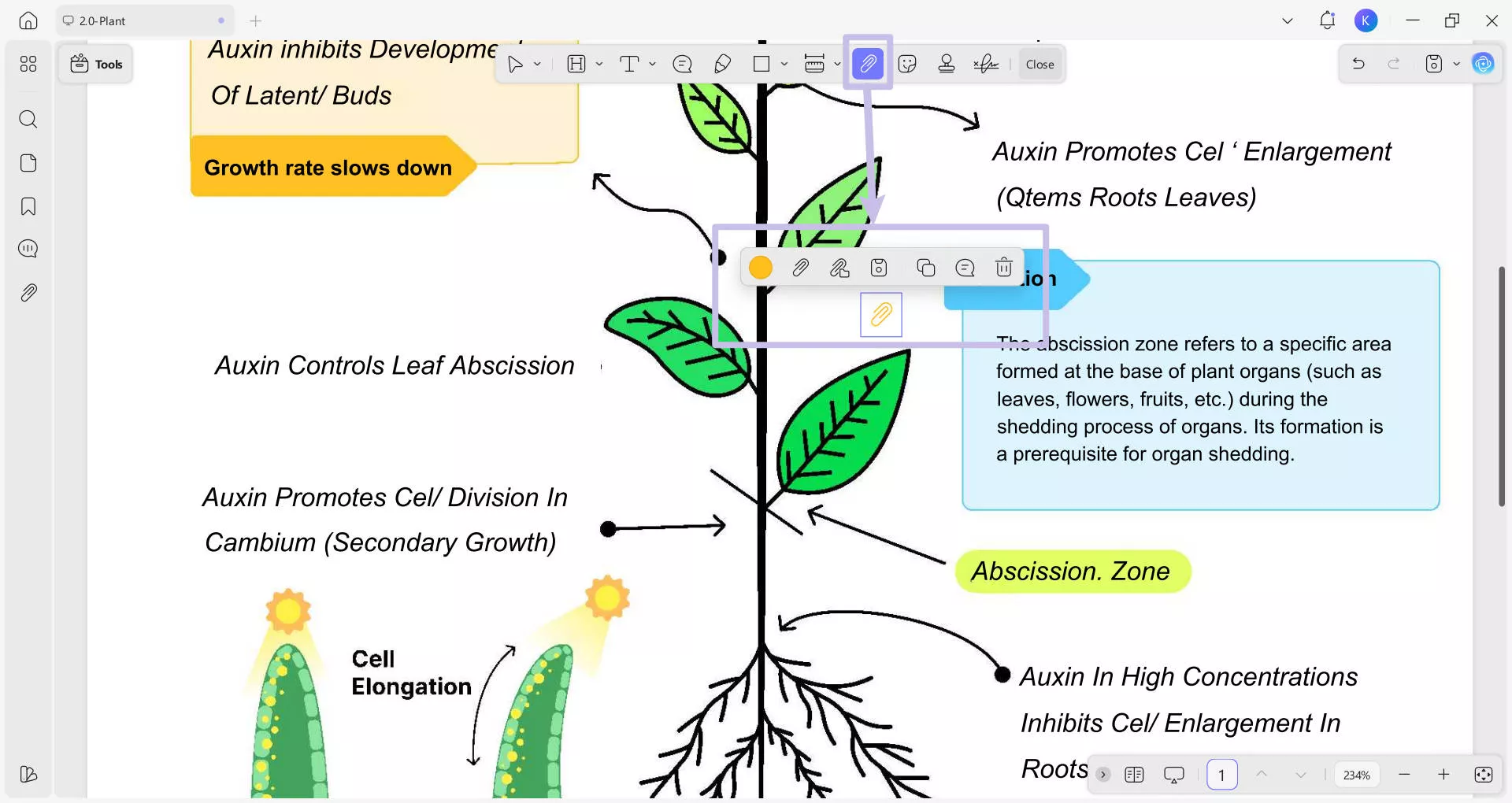Open the UPDF AI assistant

(1484, 64)
